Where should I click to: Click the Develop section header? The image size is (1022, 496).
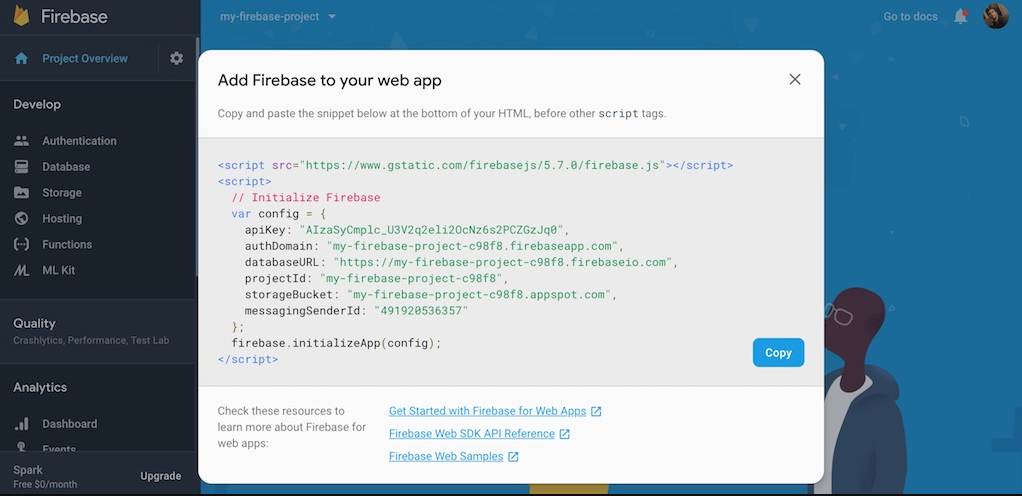(x=37, y=104)
